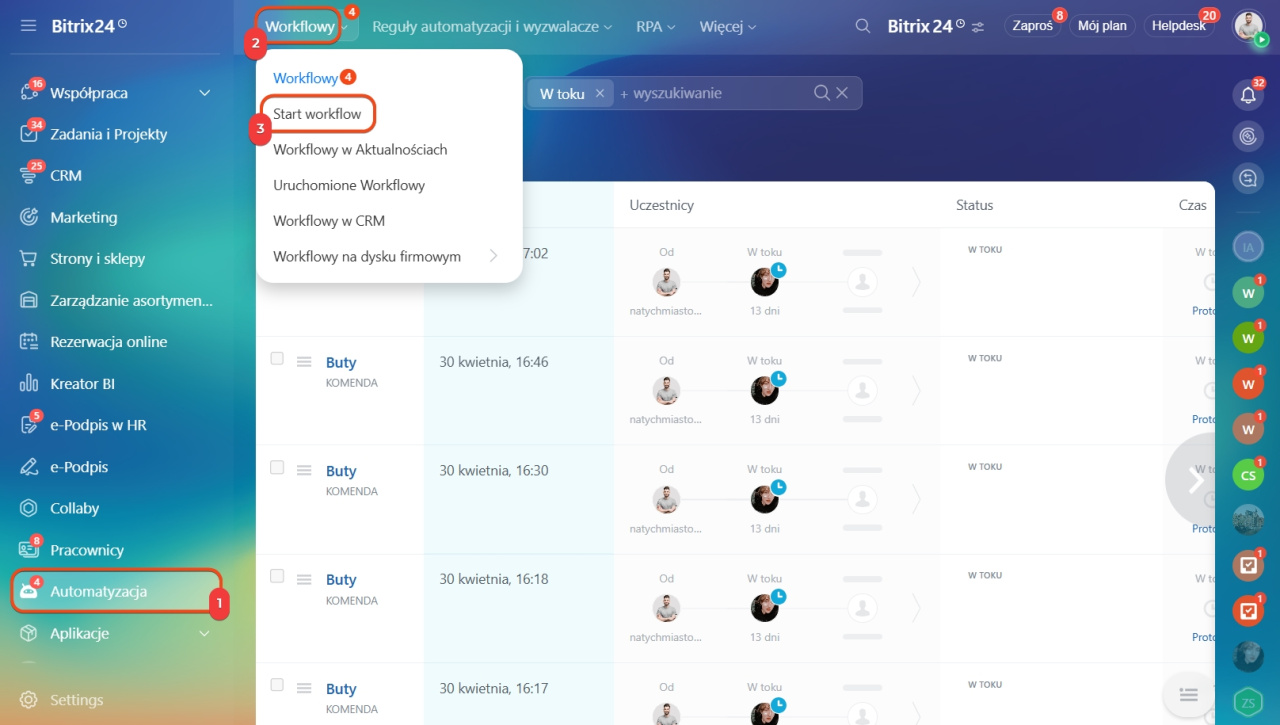This screenshot has height=725, width=1280.
Task: Open Mój plan
Action: 1101,26
